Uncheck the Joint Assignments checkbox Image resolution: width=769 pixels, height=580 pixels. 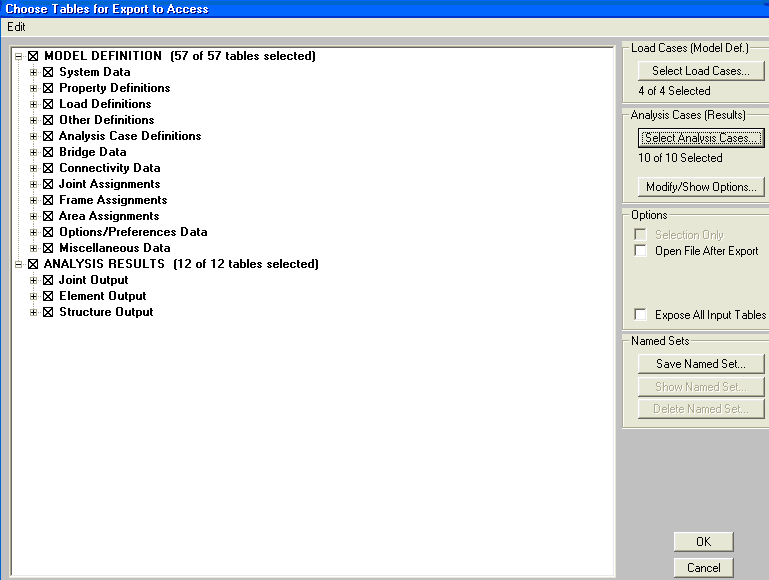(48, 184)
